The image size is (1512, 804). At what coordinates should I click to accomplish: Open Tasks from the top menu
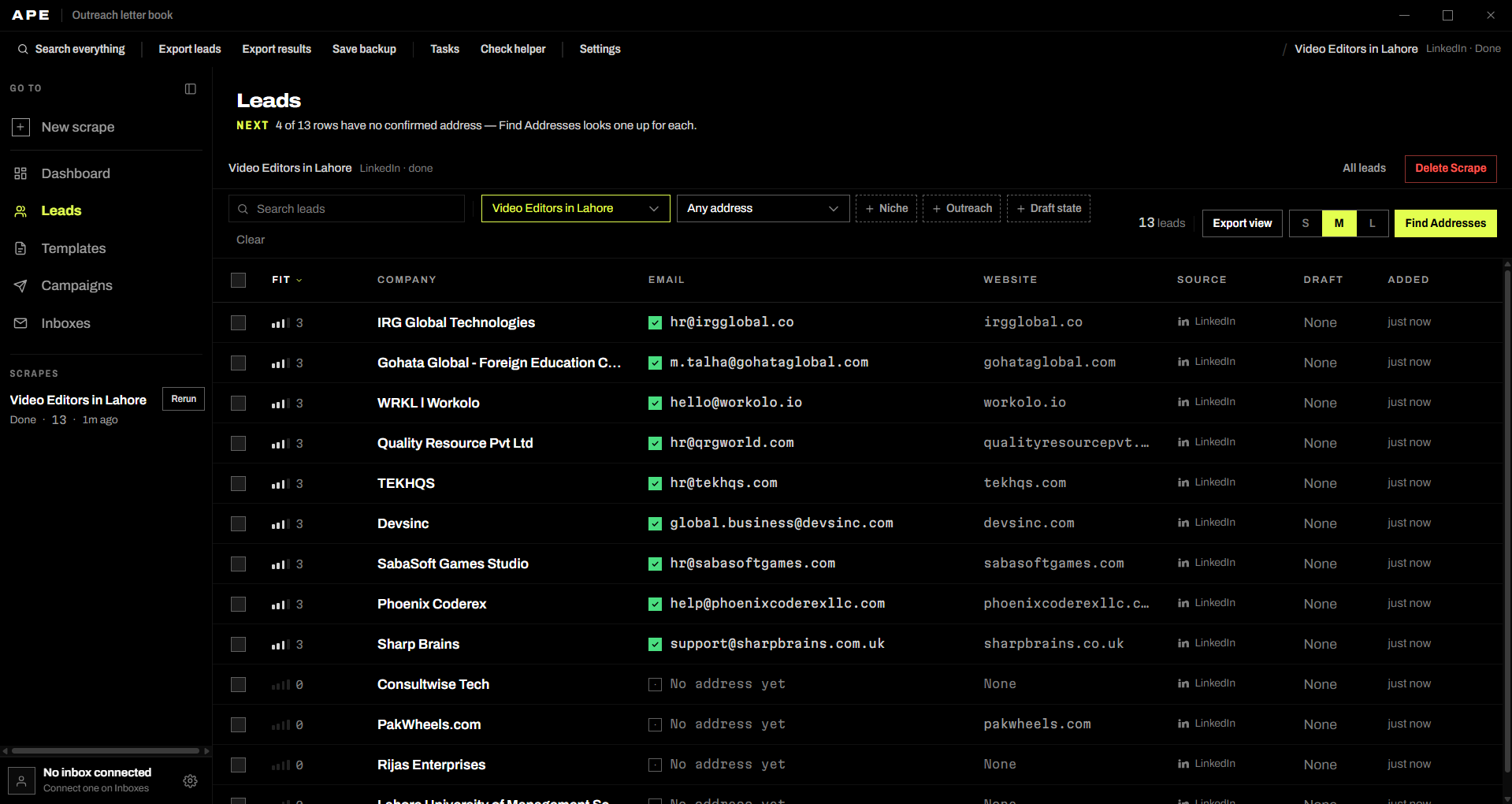click(444, 49)
